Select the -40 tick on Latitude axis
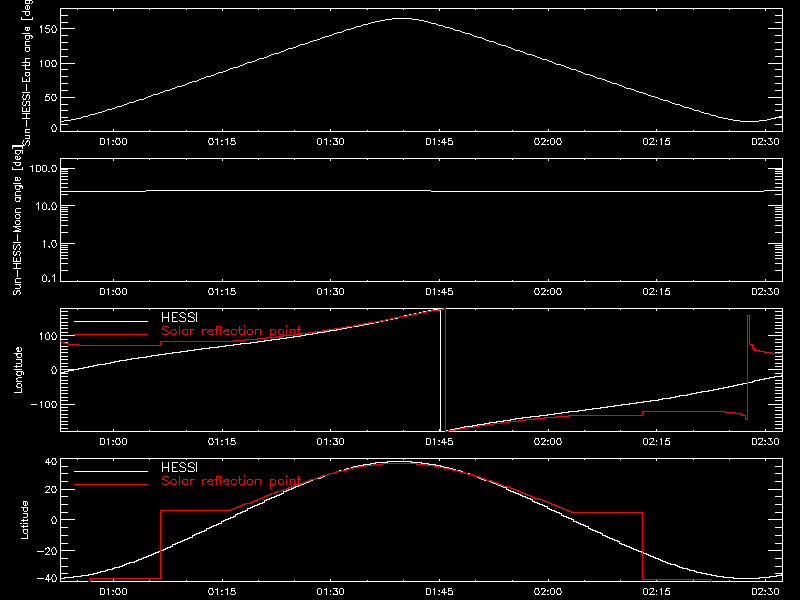This screenshot has width=800, height=600. click(x=47, y=579)
